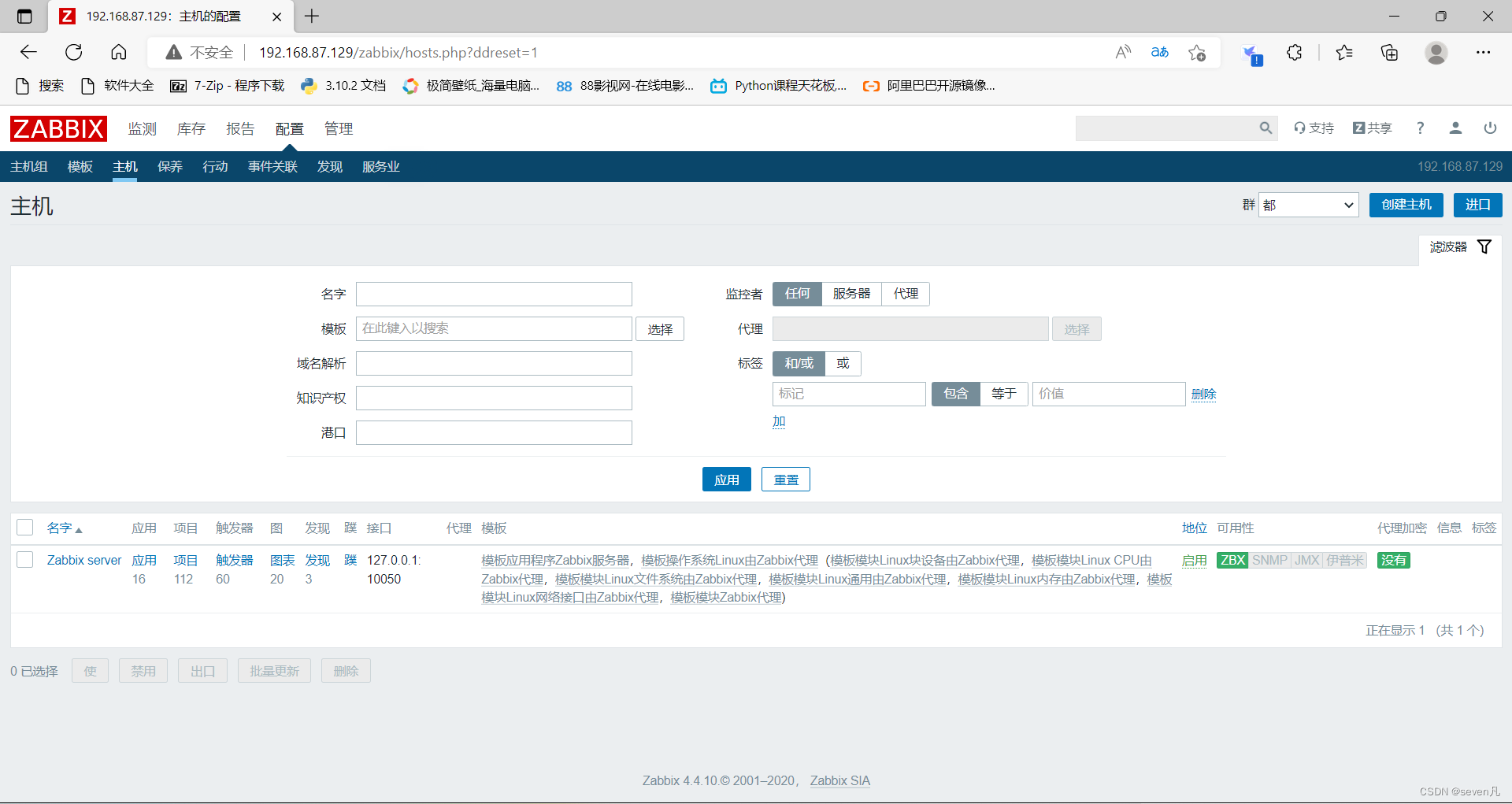Click 启用 status link

(x=1194, y=560)
